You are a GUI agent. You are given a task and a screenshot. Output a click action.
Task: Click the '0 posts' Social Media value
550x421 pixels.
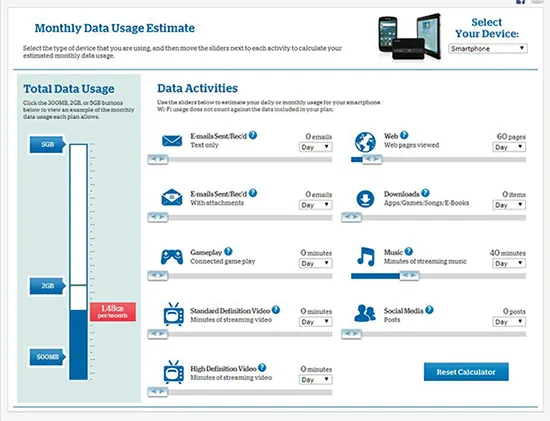click(x=514, y=311)
